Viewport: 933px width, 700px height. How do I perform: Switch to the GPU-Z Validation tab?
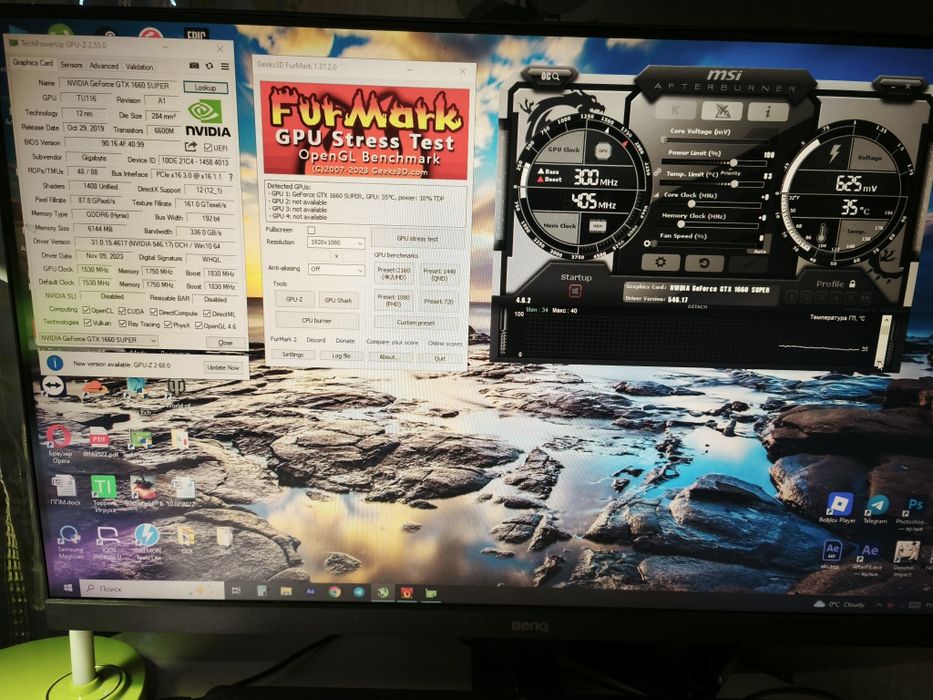pos(139,67)
